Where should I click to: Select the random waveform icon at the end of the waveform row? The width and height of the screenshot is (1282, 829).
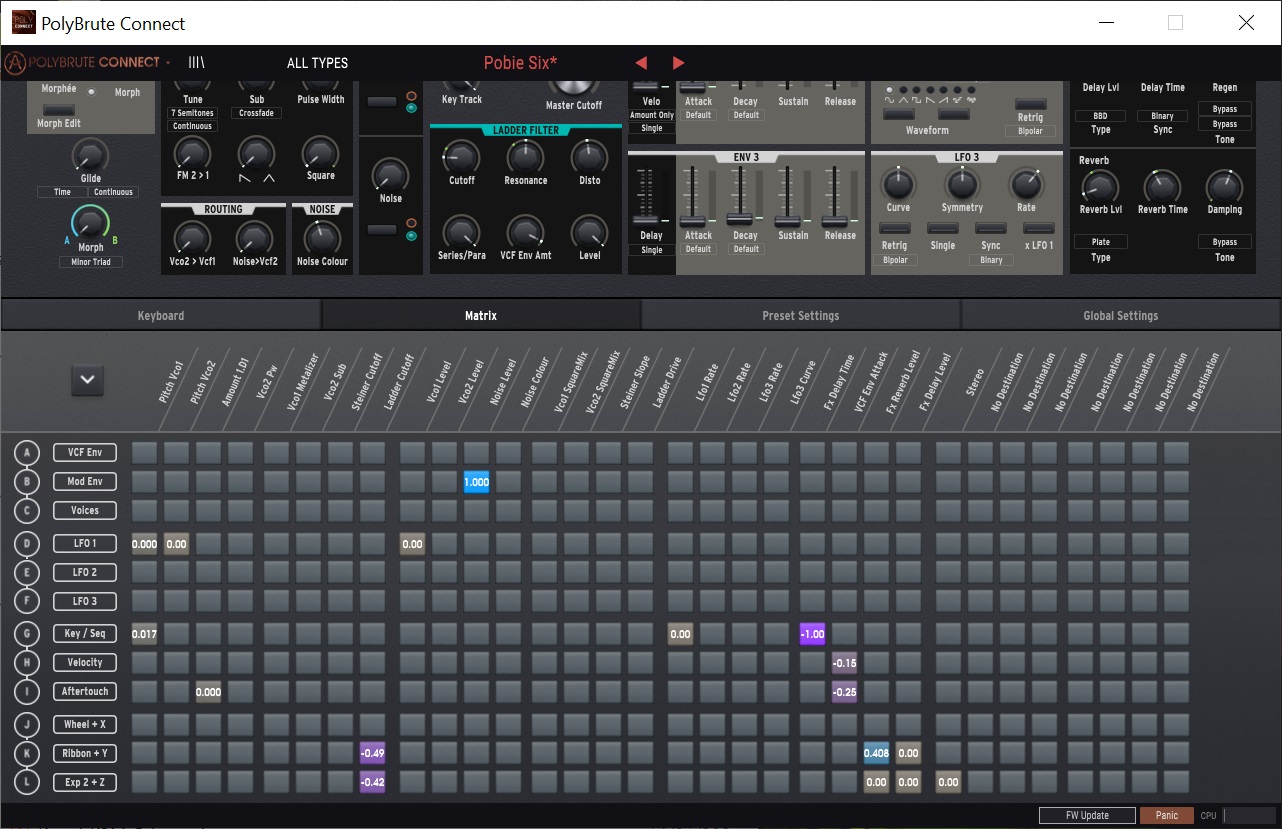point(972,99)
